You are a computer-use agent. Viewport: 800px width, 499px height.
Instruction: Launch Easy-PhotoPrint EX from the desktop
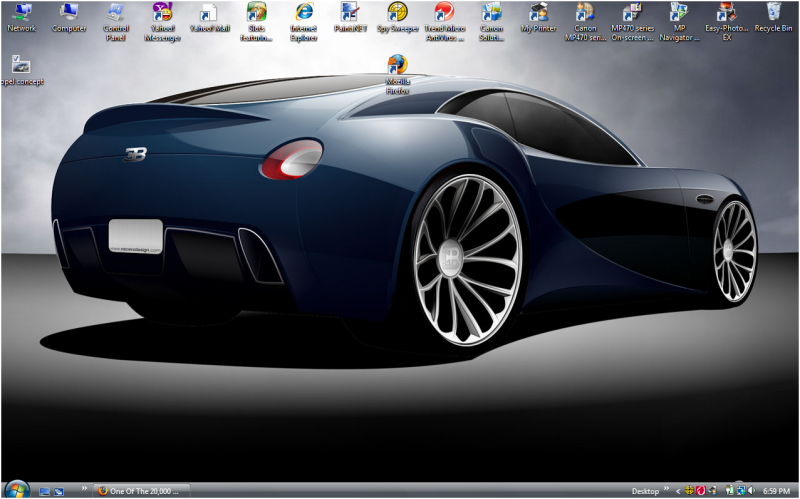click(726, 14)
